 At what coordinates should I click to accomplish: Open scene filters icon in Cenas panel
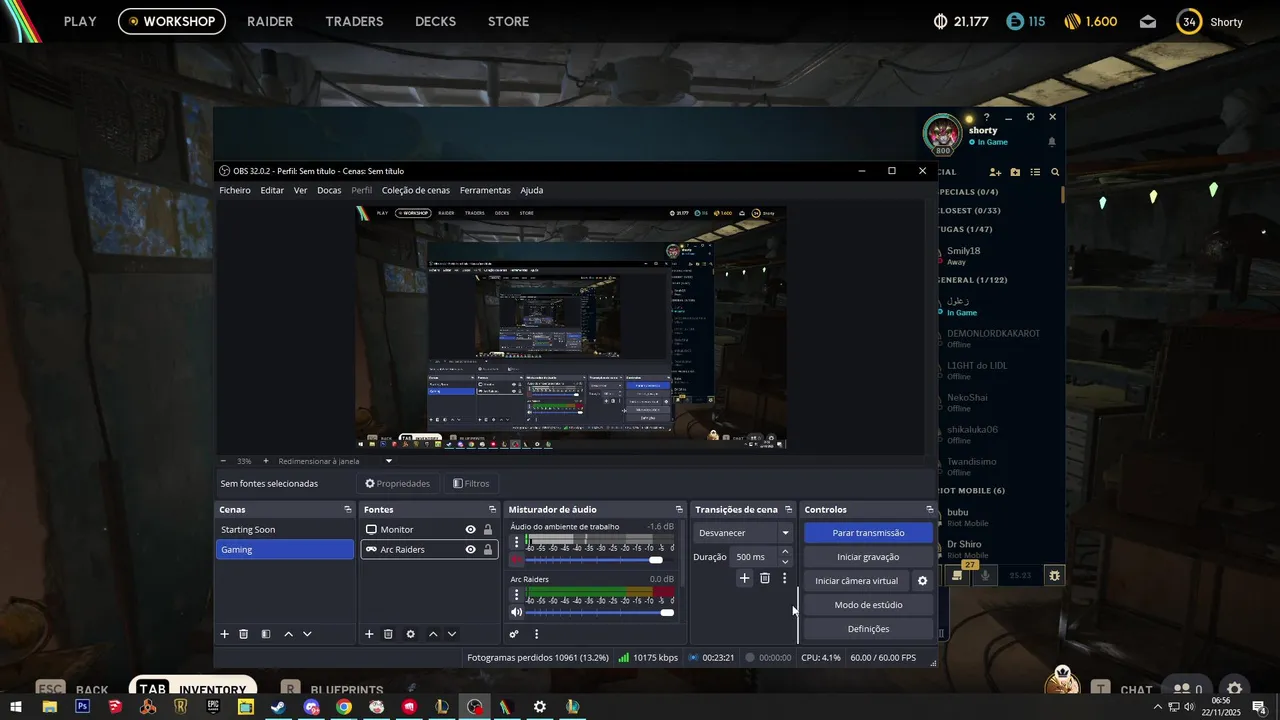tap(266, 634)
